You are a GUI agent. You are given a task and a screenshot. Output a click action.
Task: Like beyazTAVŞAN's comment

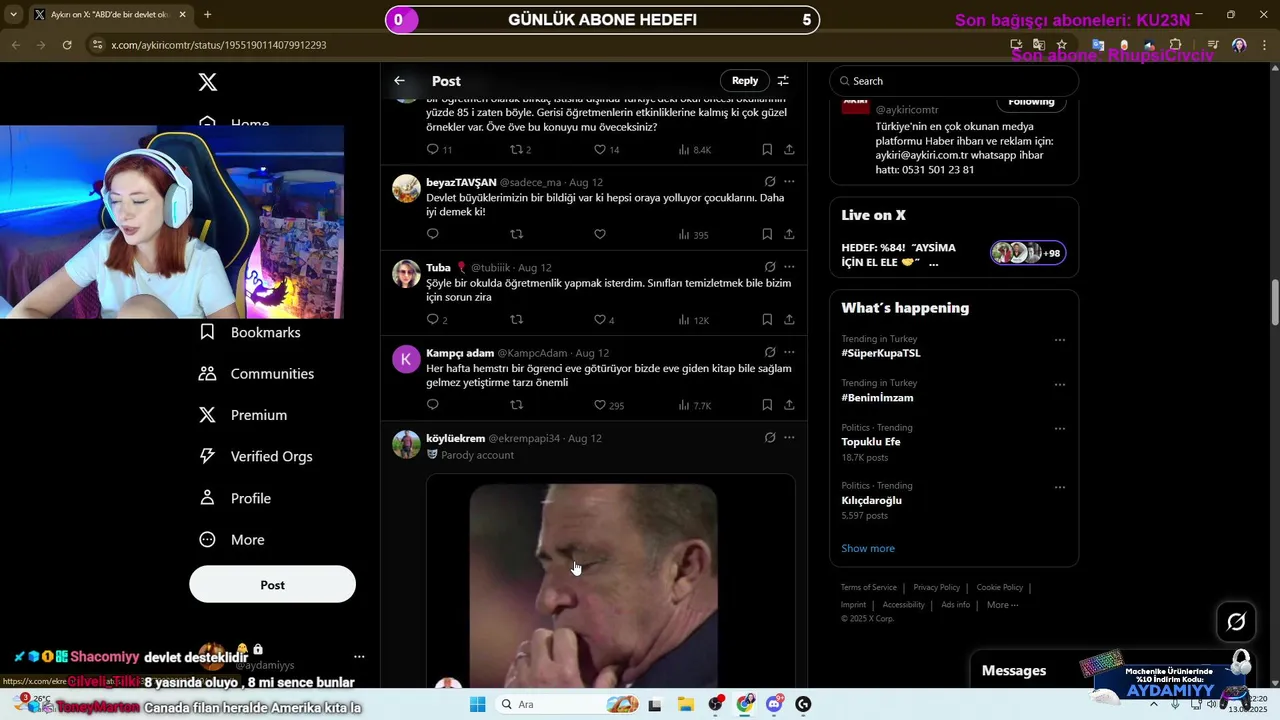(x=600, y=234)
